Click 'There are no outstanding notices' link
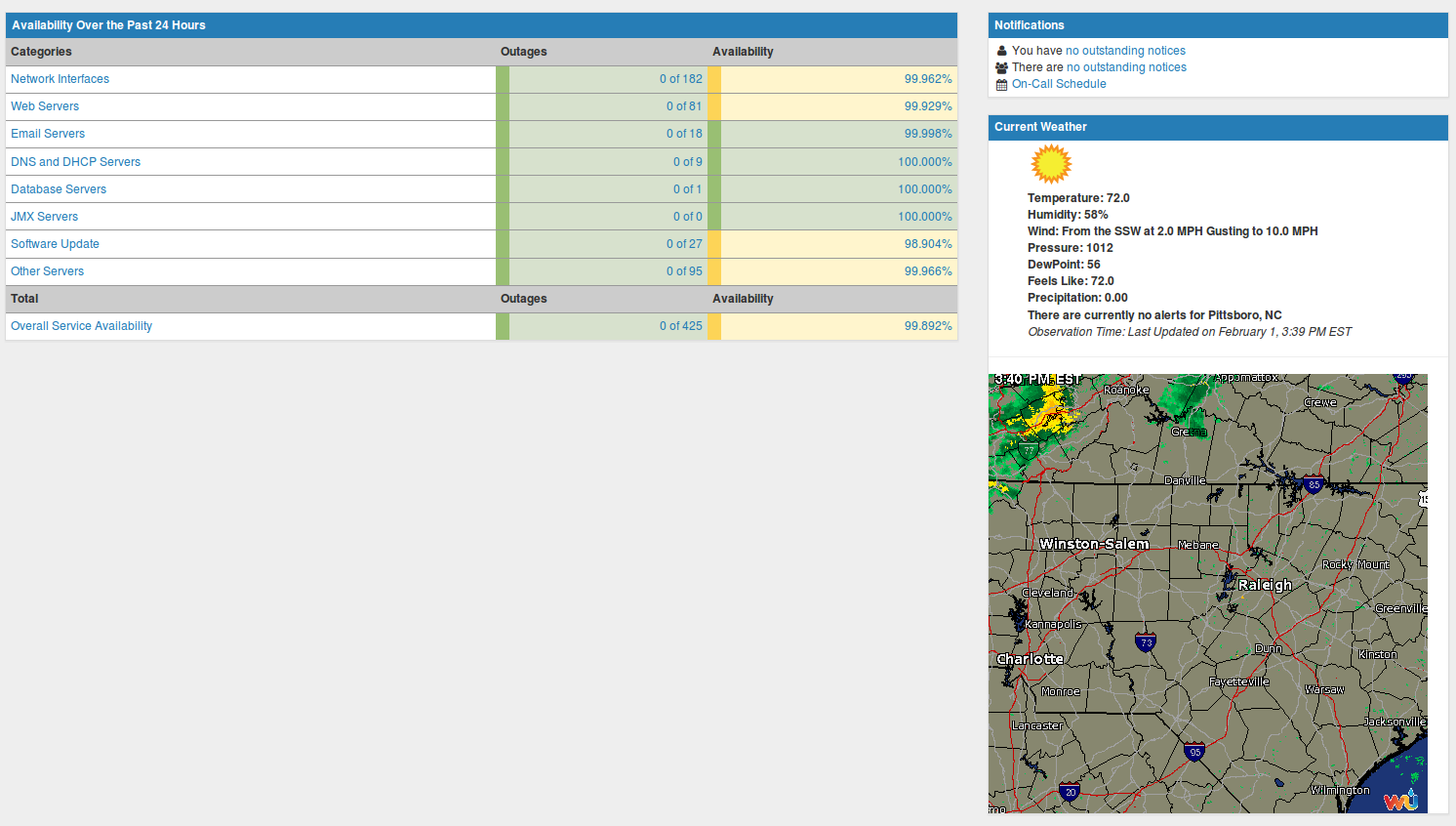This screenshot has width=1456, height=826. 1126,67
